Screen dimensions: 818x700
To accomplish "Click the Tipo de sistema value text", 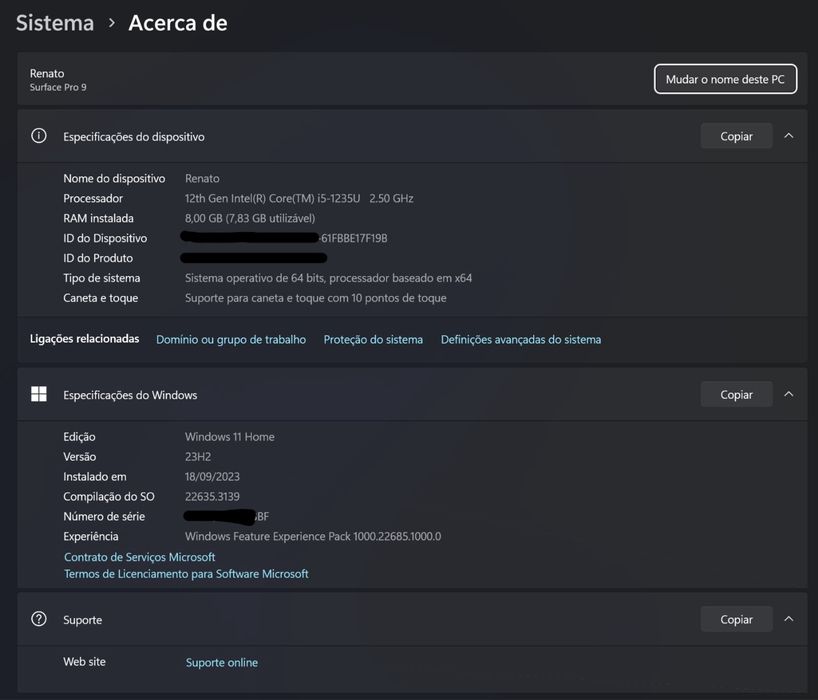I will (x=328, y=278).
